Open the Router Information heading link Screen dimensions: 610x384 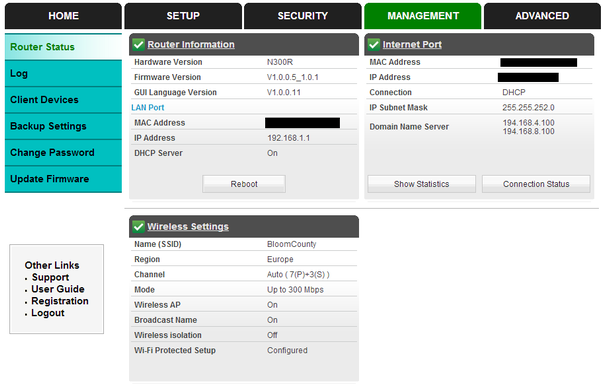coord(191,44)
